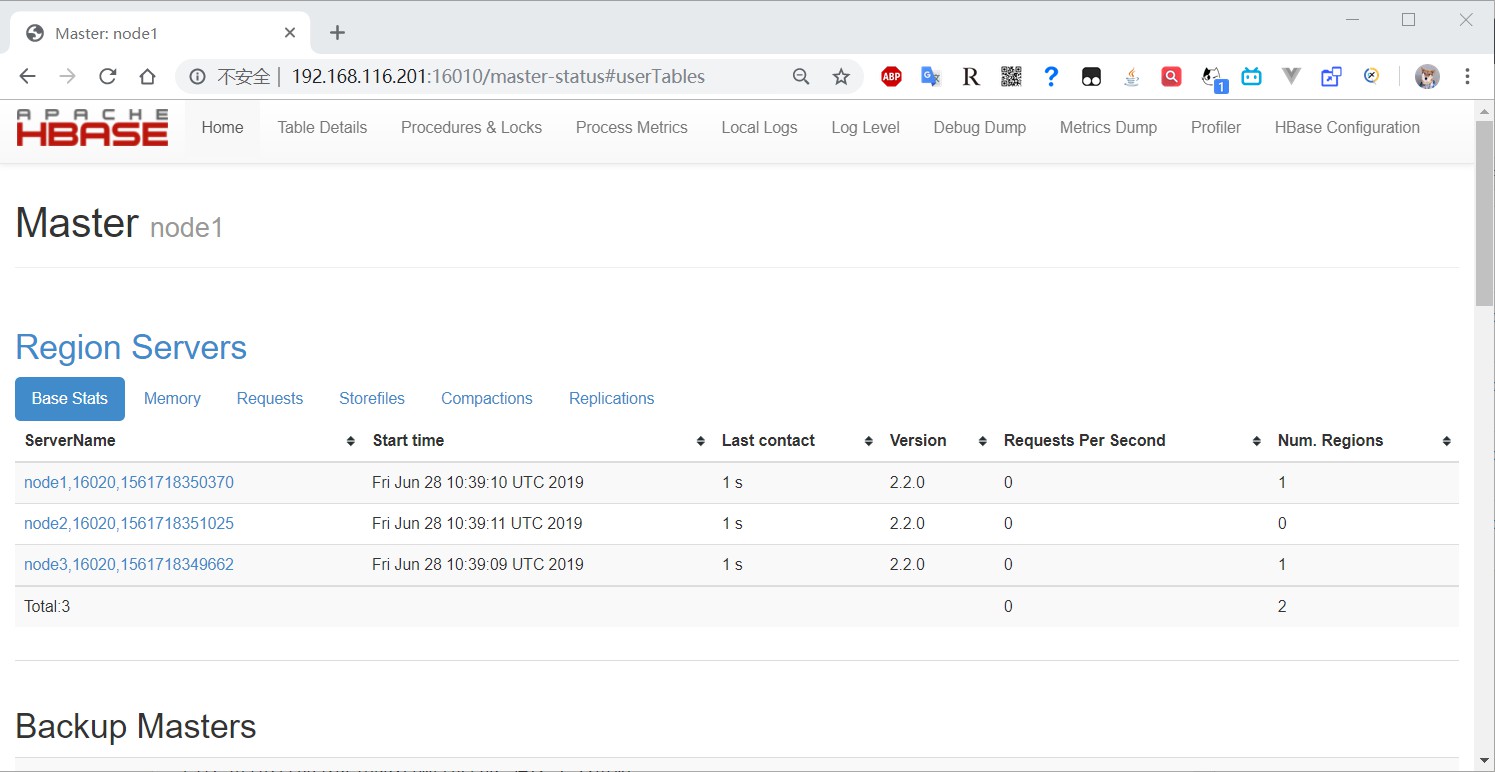This screenshot has height=772, width=1495.
Task: Click the Master node1 page heading
Action: (120, 223)
